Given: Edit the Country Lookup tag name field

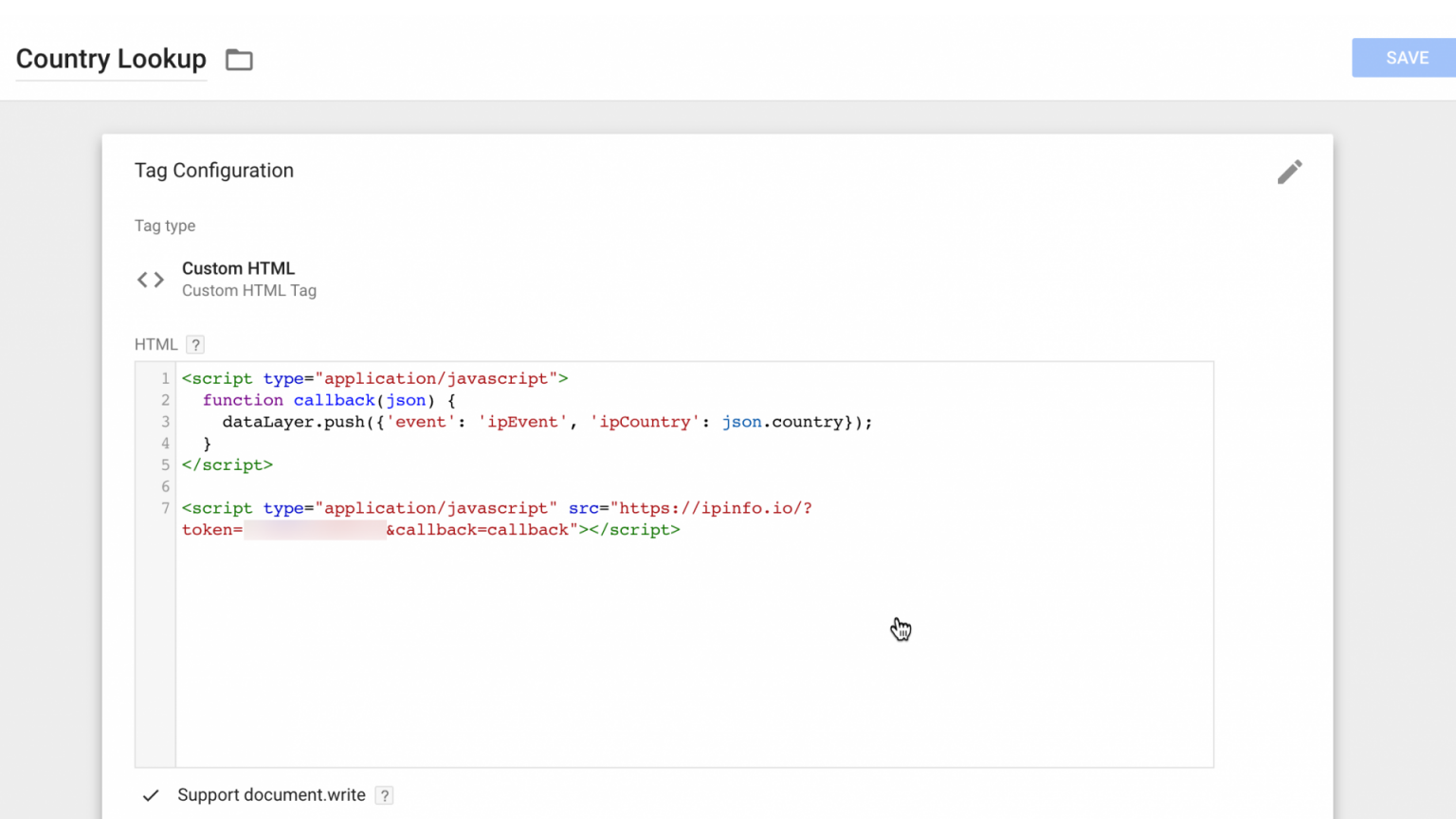Looking at the screenshot, I should point(111,59).
